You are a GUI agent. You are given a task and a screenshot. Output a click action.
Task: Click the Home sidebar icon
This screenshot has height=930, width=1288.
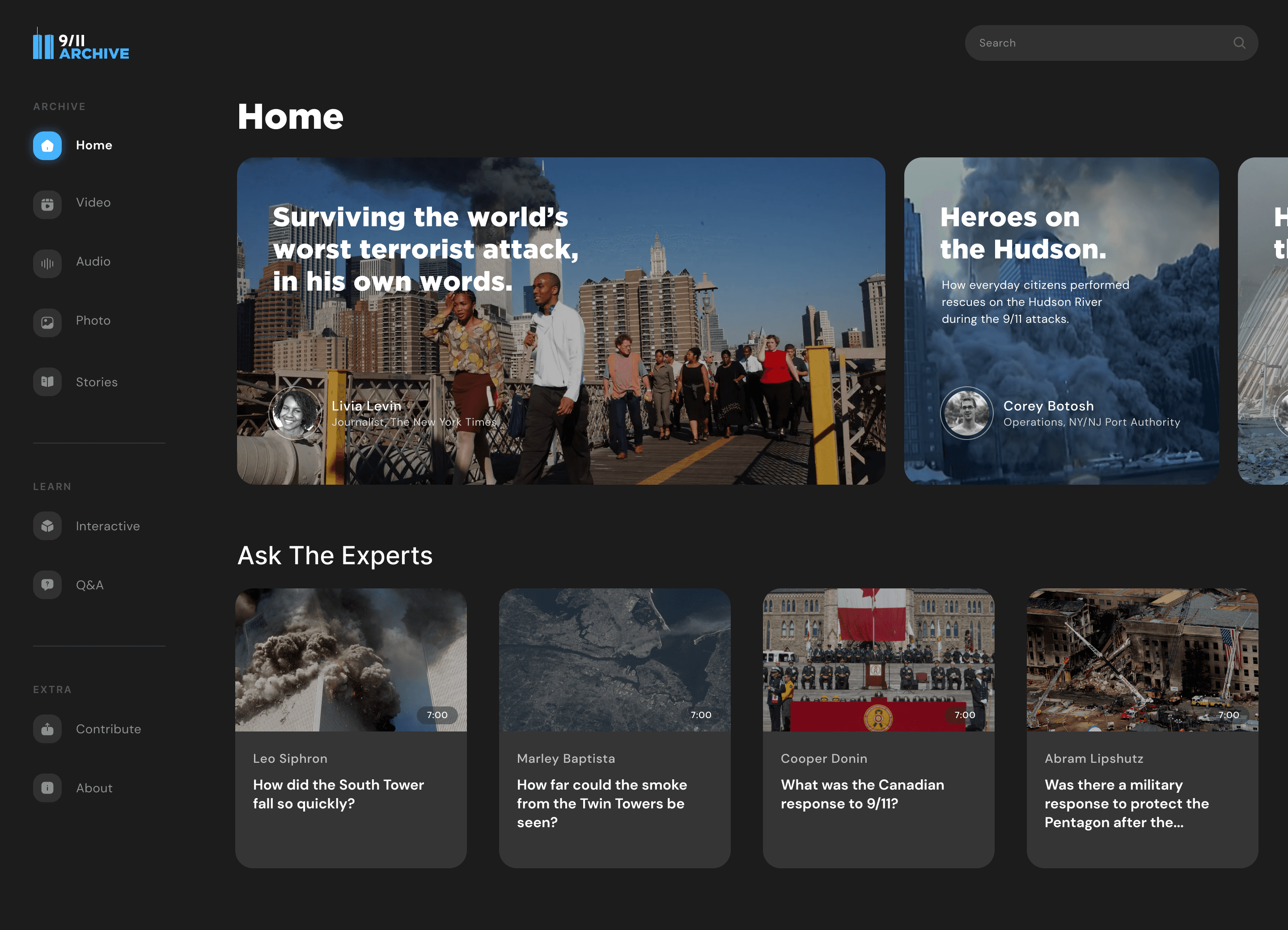coord(47,145)
